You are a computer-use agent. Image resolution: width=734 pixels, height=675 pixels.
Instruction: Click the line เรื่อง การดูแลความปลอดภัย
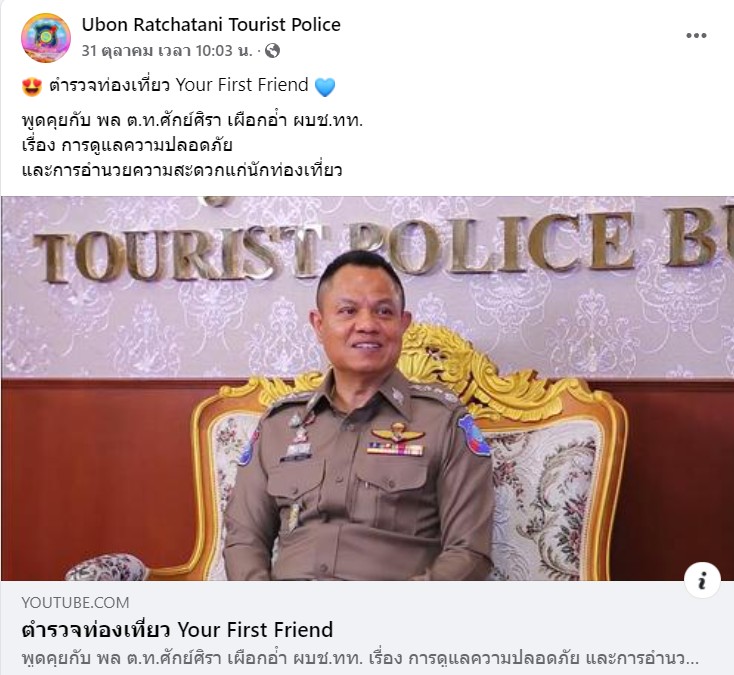(127, 145)
